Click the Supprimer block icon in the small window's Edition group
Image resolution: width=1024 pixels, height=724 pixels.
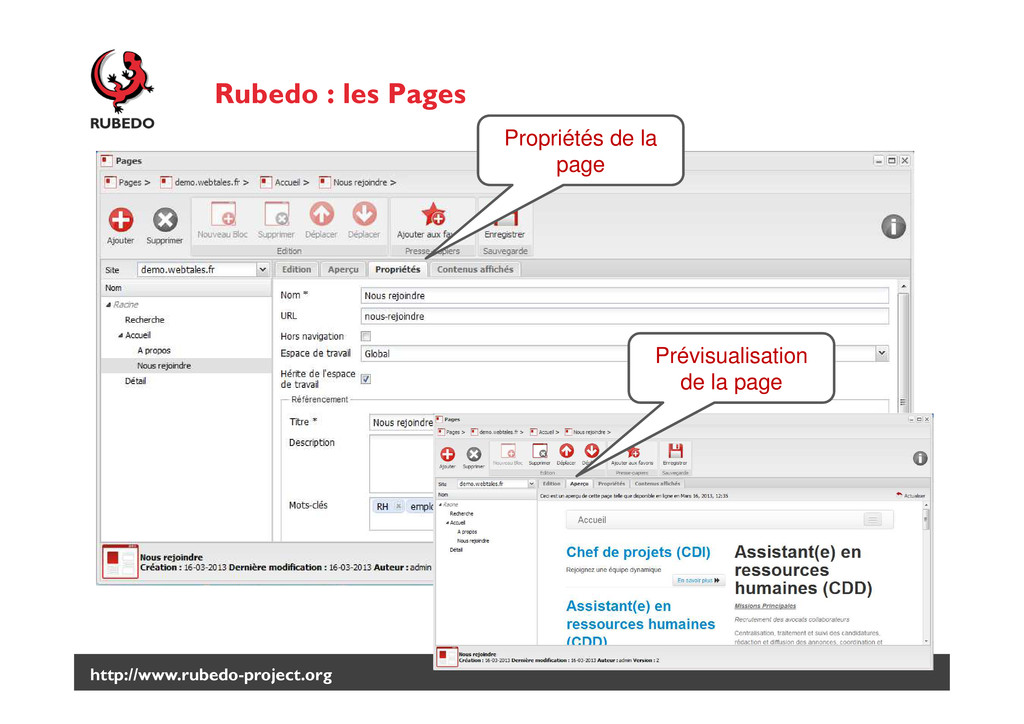pos(540,451)
